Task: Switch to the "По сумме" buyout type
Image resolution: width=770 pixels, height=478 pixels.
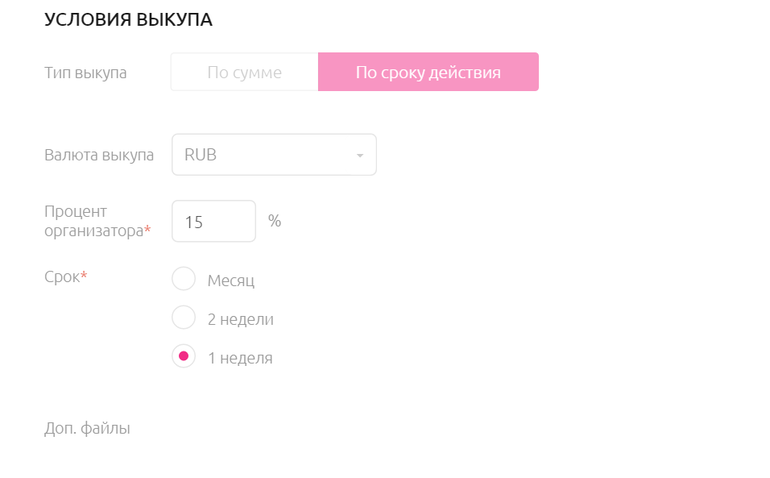Action: click(x=244, y=72)
